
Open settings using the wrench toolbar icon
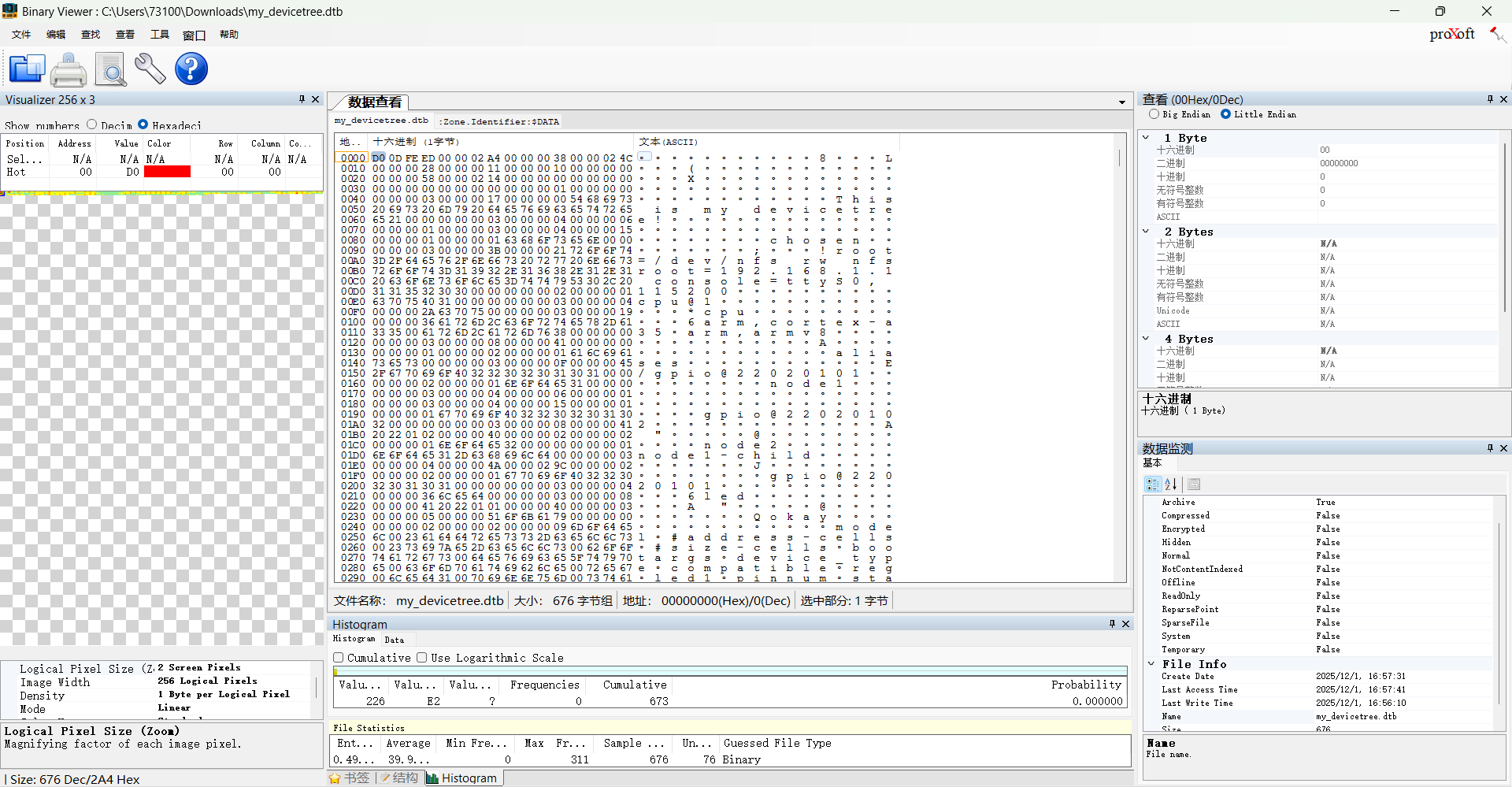pos(150,69)
